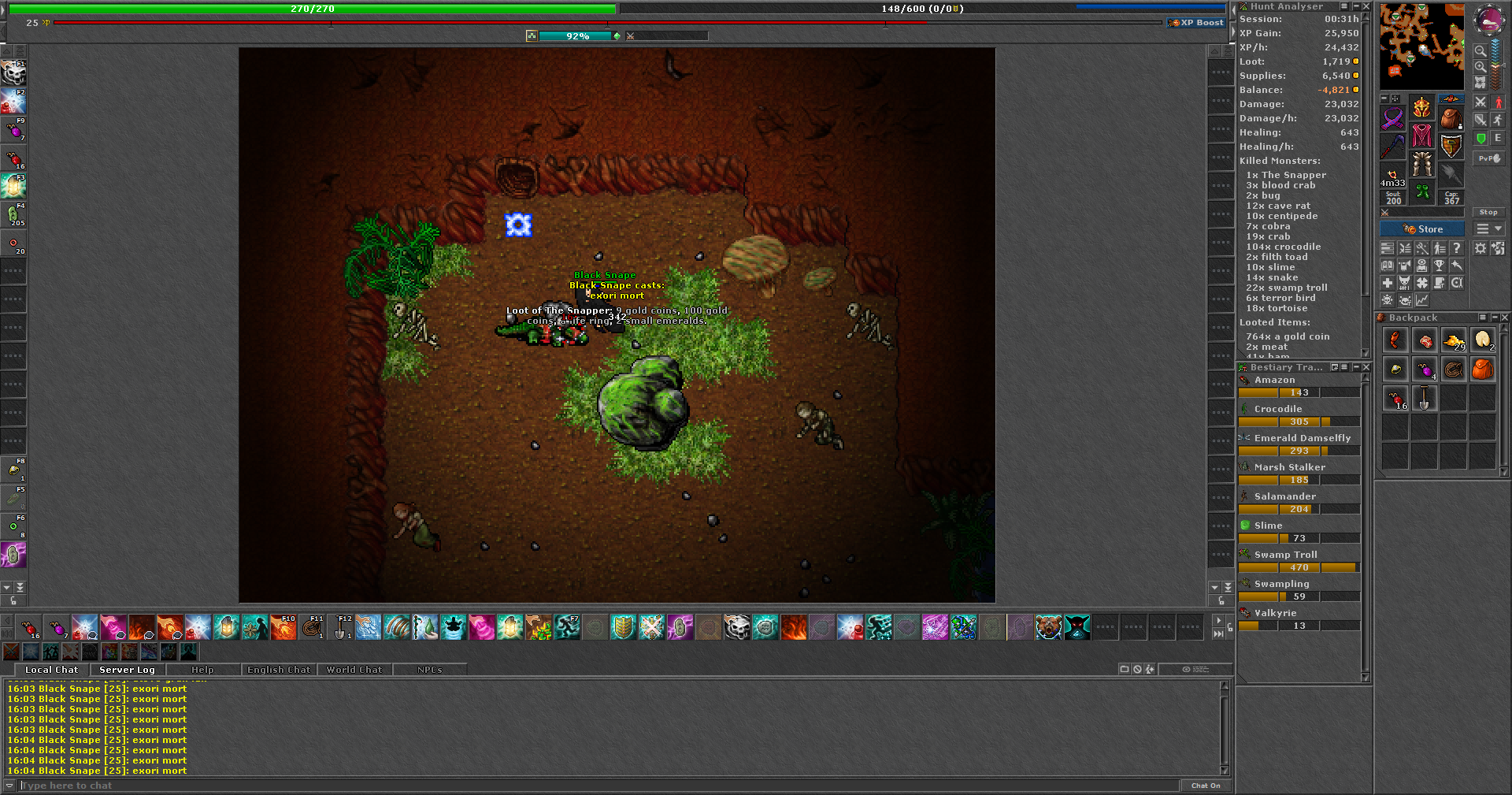Click the left action bar down arrow

[x=7, y=587]
